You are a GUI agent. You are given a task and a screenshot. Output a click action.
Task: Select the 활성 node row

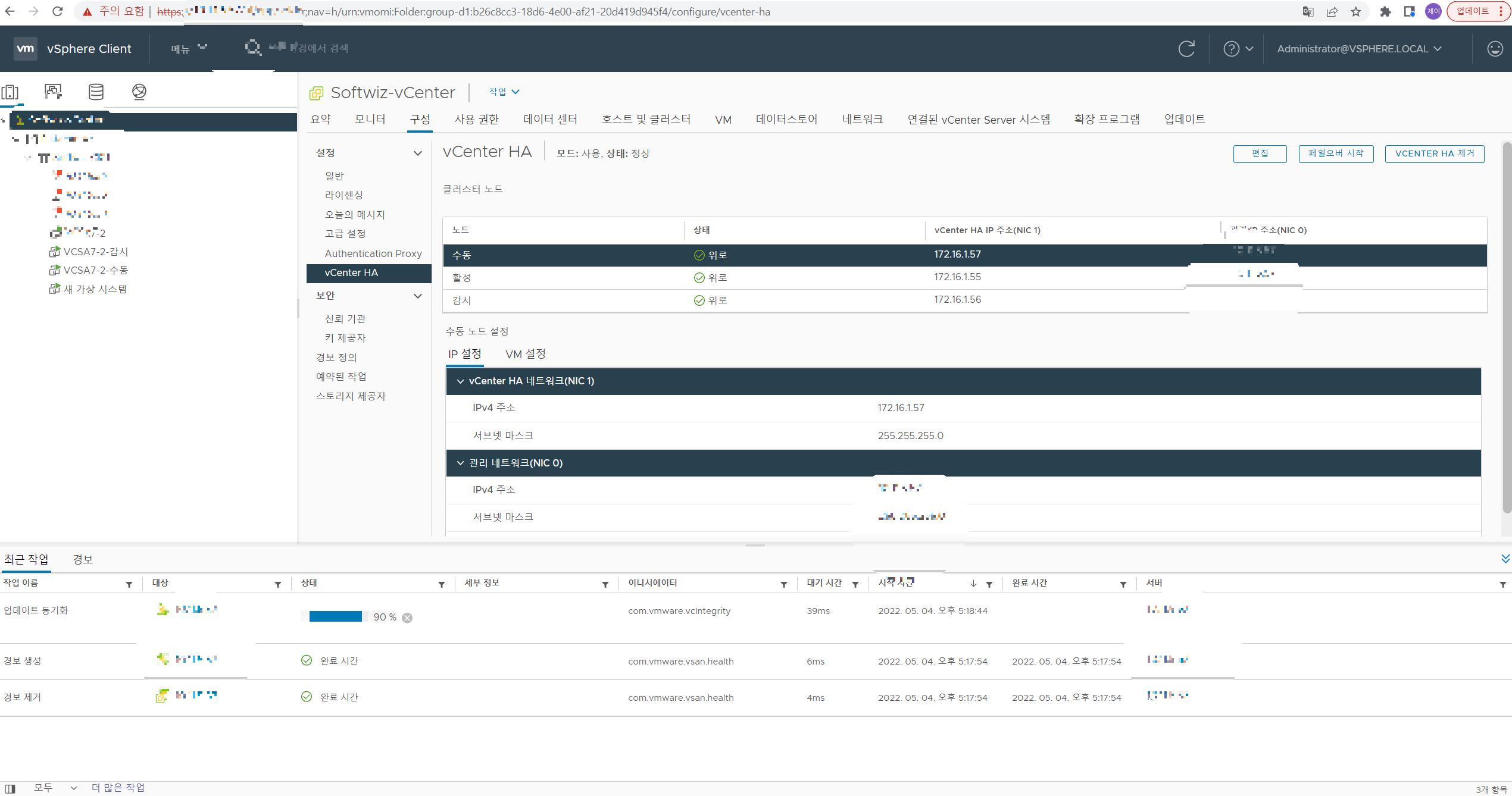[x=964, y=278]
